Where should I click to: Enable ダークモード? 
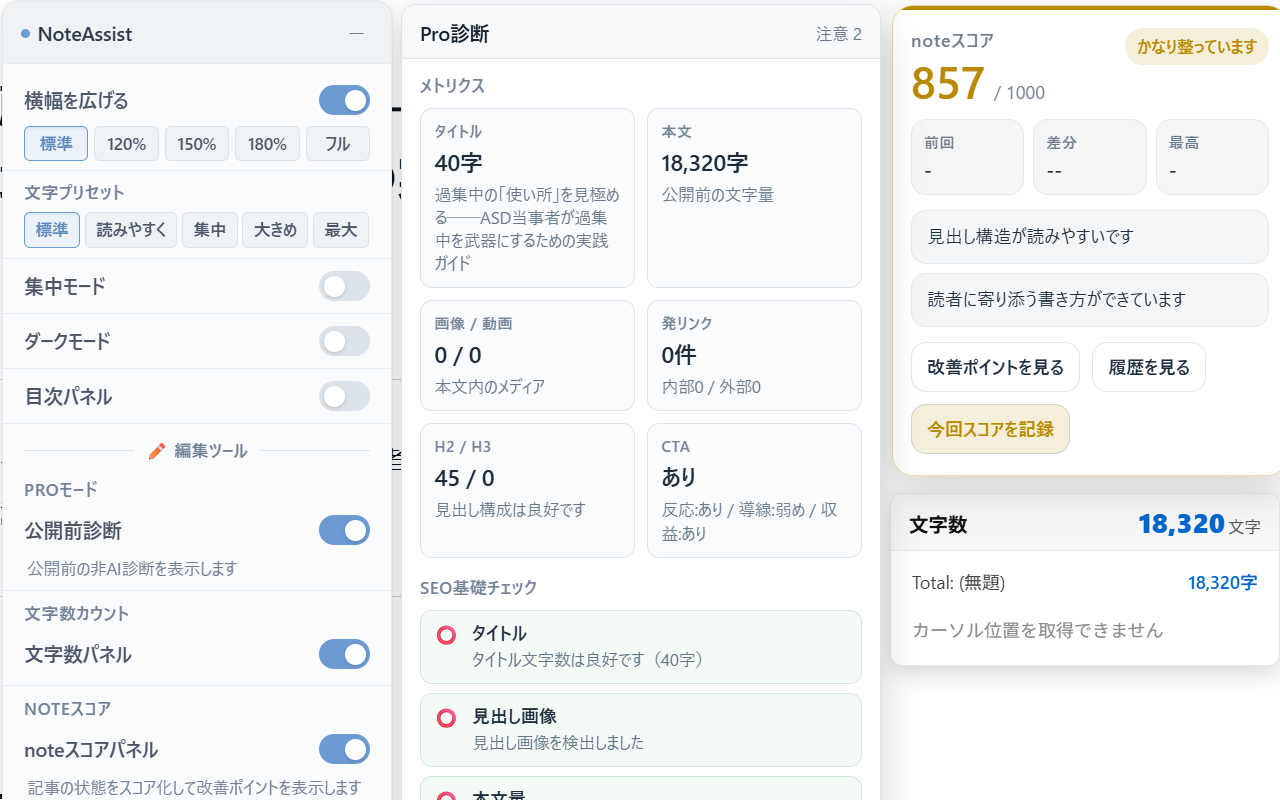344,341
